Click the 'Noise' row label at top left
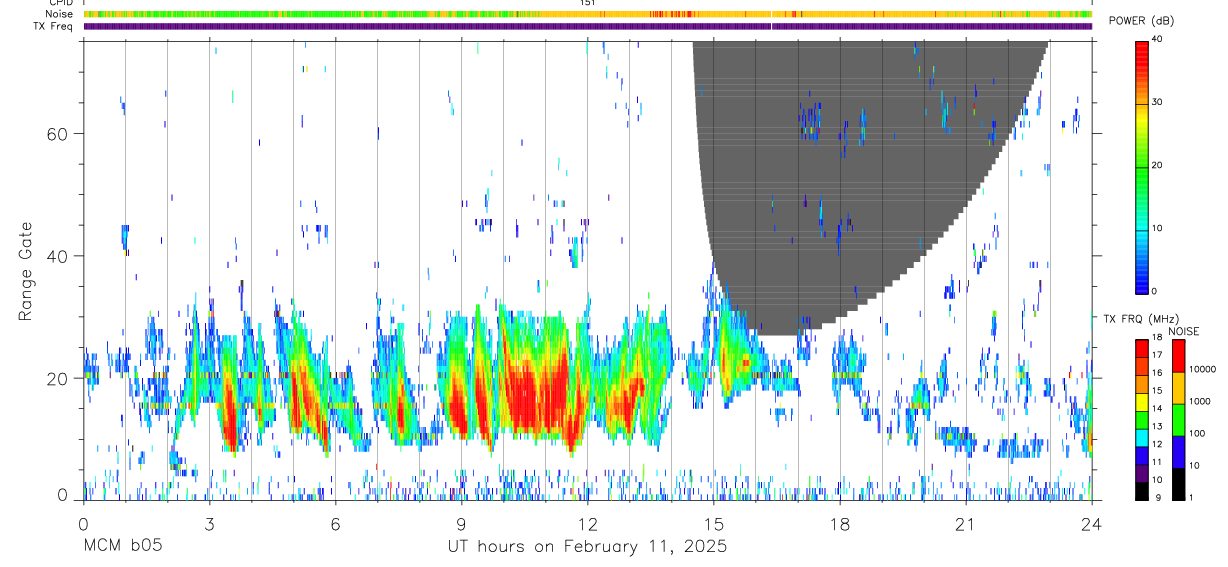The height and width of the screenshot is (567, 1228). point(61,14)
